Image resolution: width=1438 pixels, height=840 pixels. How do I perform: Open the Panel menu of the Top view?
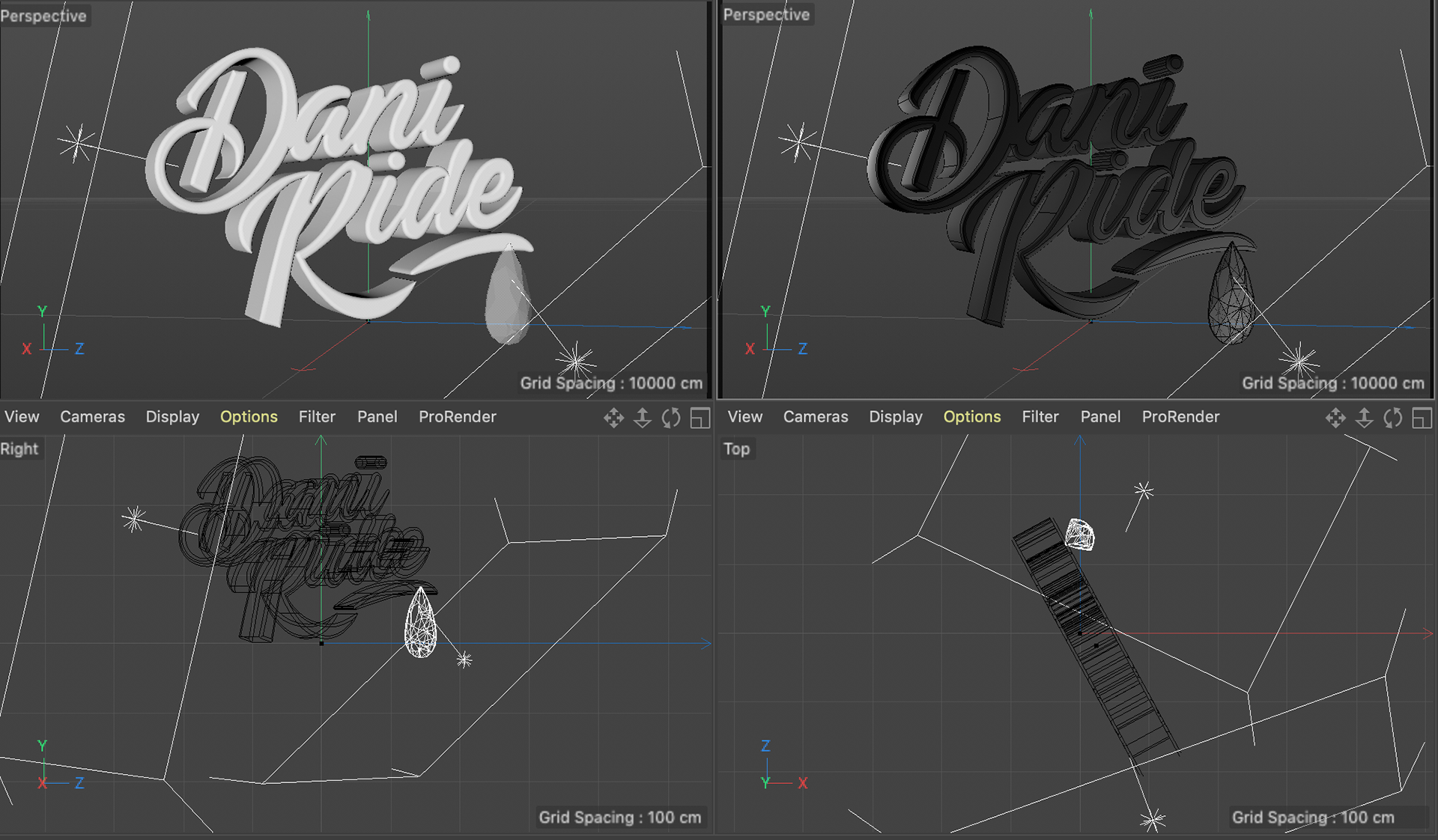pos(1100,417)
